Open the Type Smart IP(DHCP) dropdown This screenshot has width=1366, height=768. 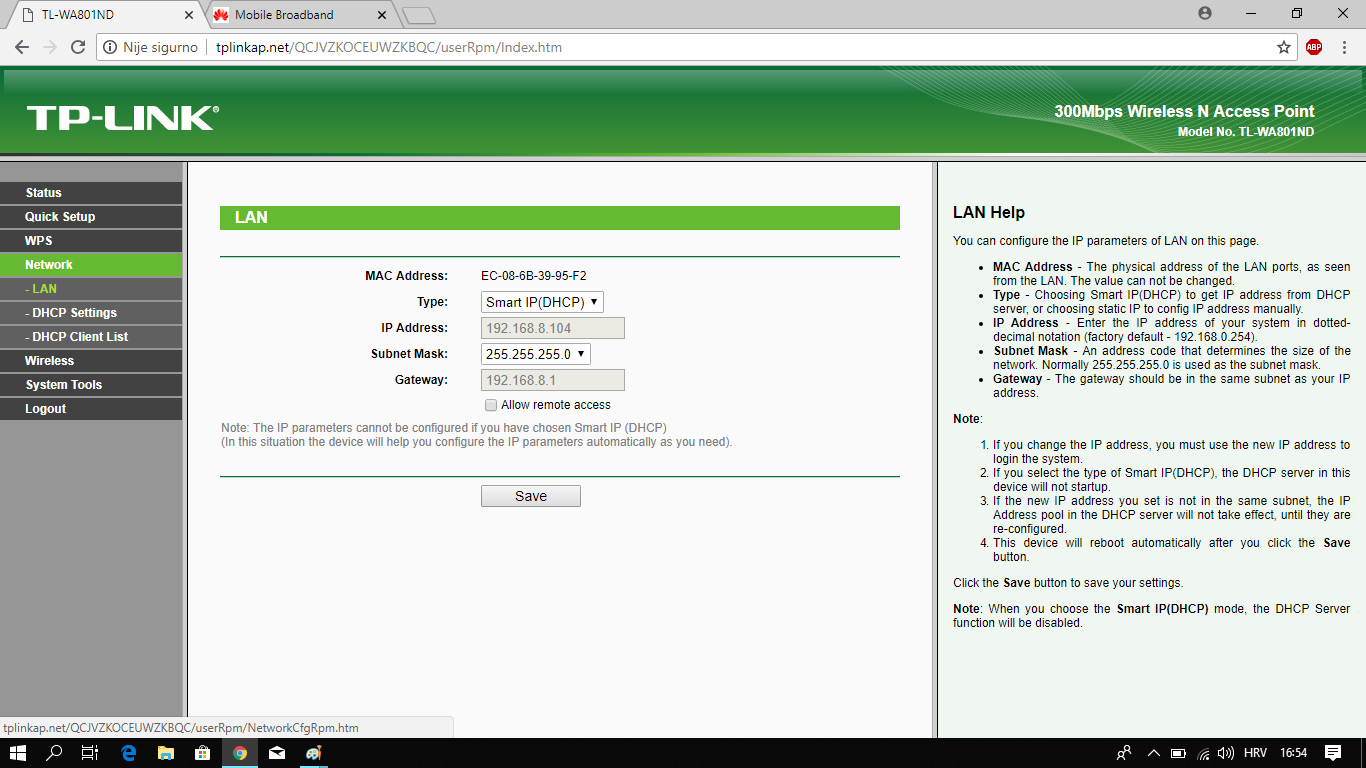tap(542, 302)
